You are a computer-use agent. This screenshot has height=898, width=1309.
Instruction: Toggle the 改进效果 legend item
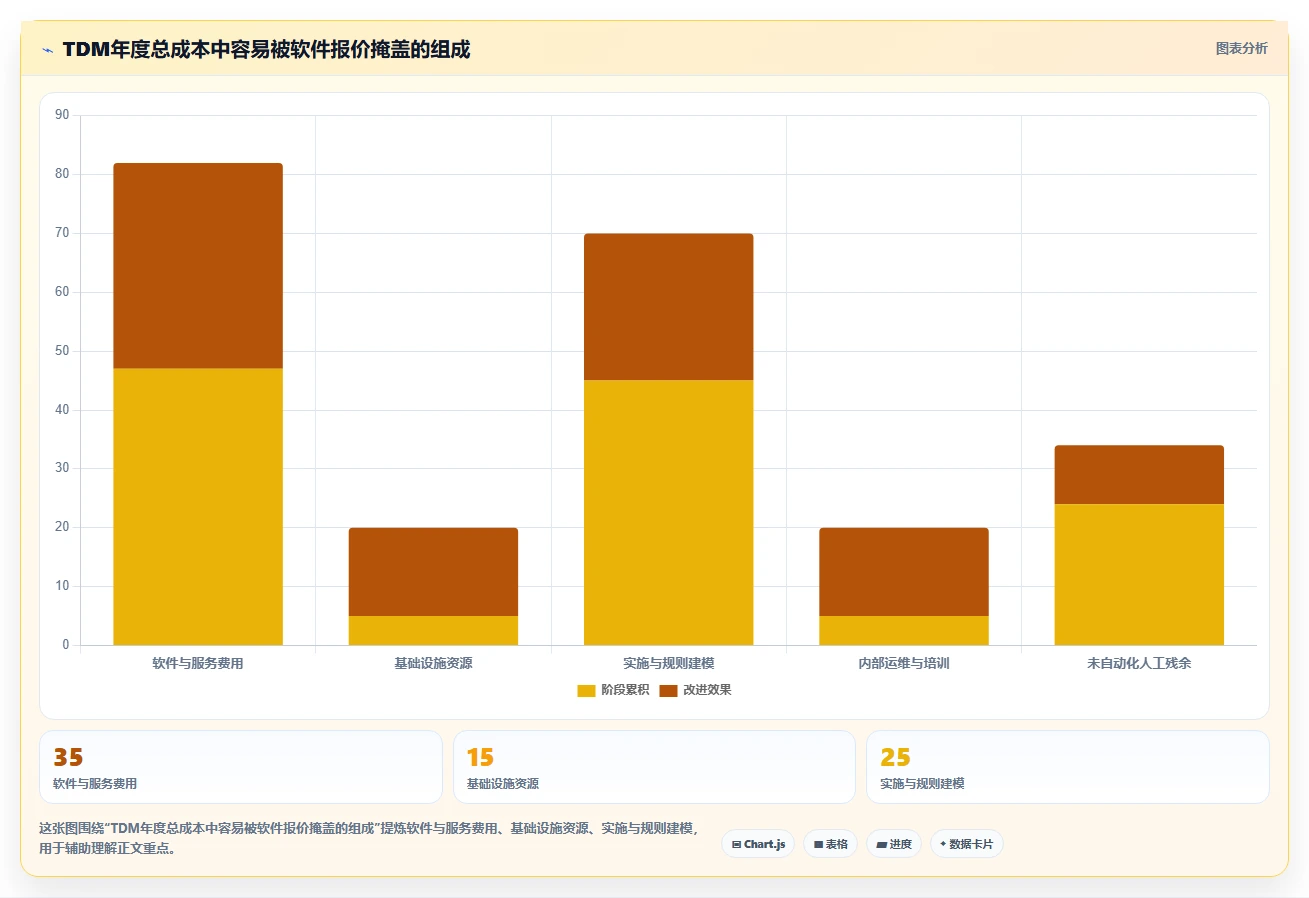(695, 690)
